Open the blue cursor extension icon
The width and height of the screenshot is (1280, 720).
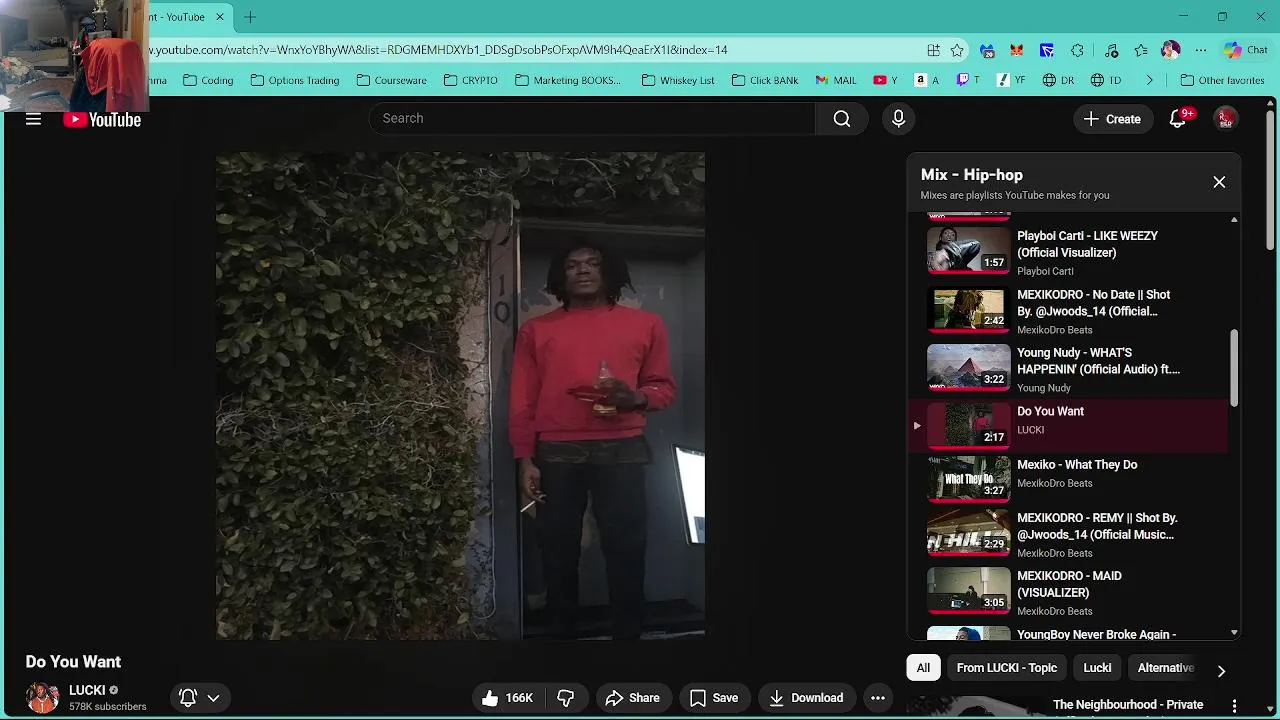coord(1047,50)
